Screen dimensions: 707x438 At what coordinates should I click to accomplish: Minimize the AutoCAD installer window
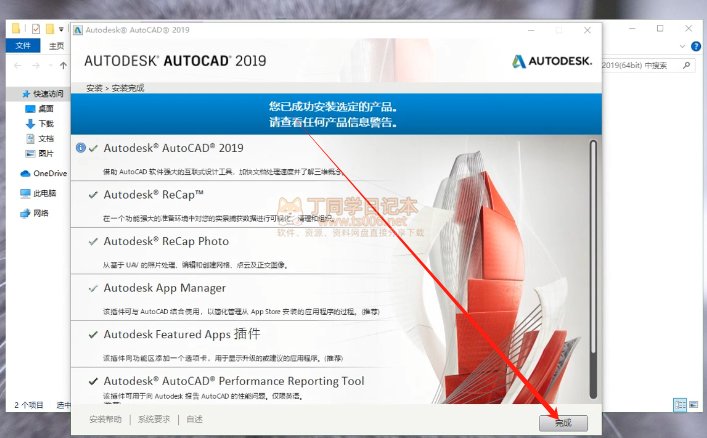[x=531, y=30]
